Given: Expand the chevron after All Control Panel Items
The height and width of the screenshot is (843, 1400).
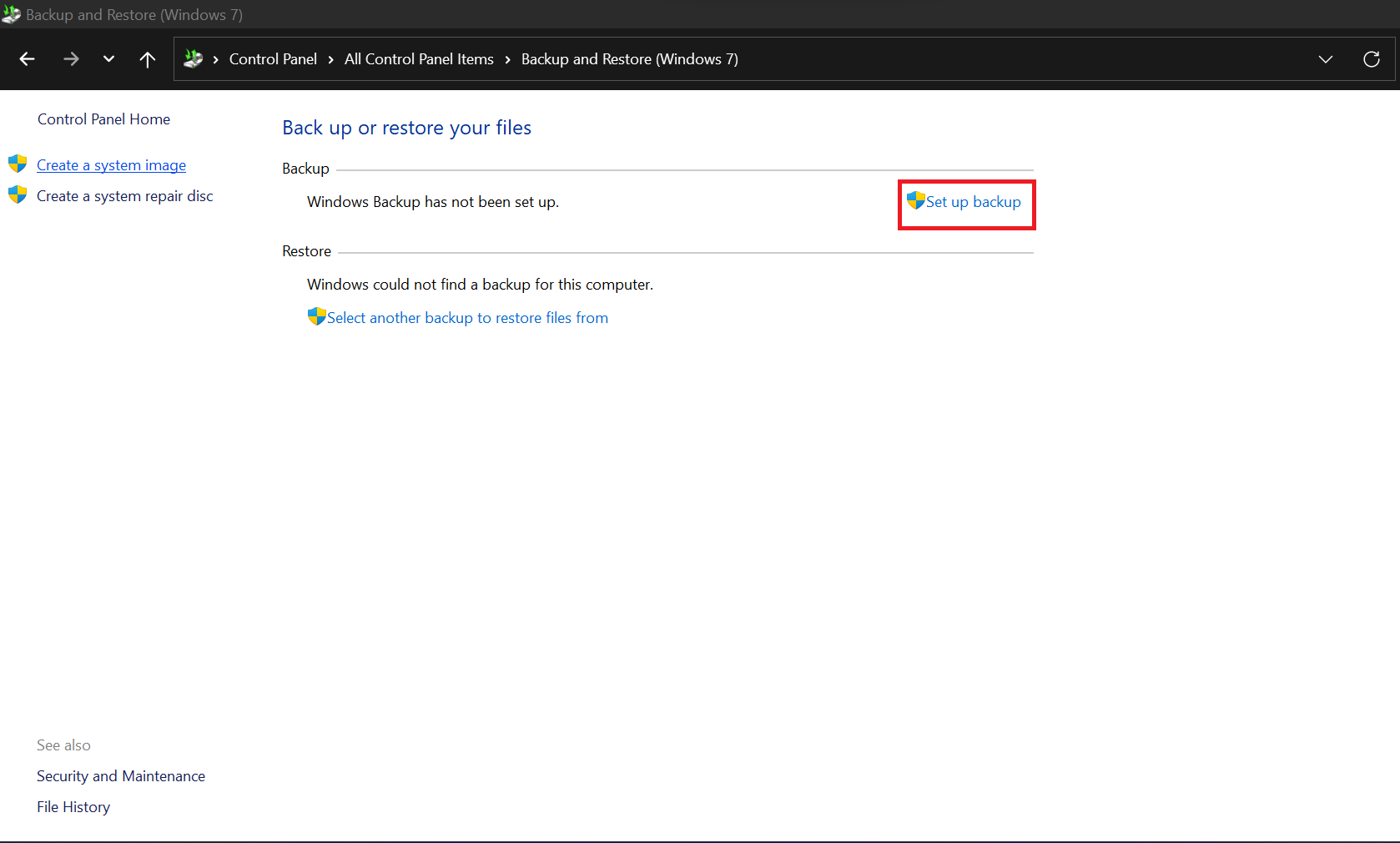Looking at the screenshot, I should click(x=507, y=59).
